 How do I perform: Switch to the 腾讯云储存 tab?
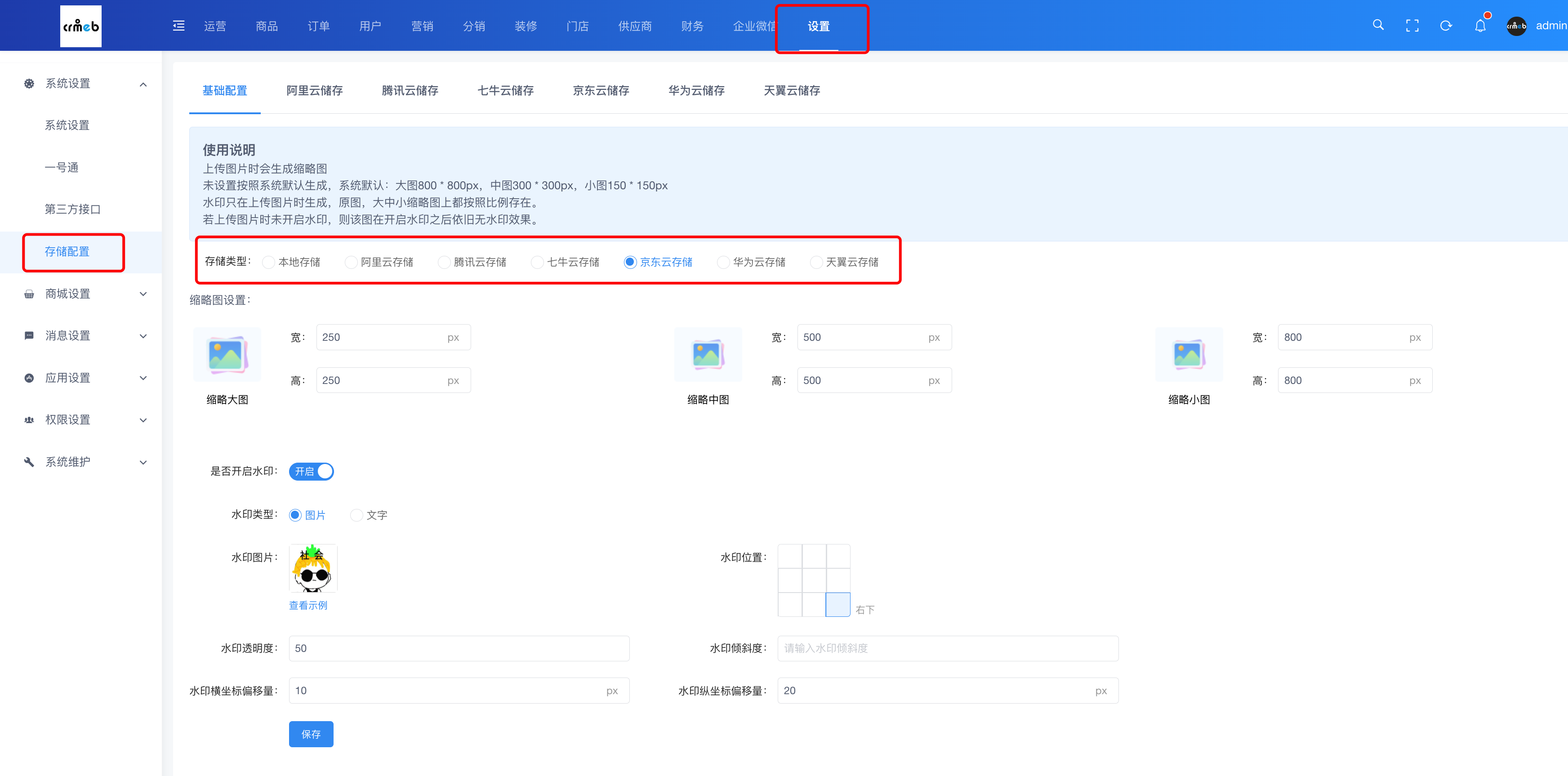(410, 90)
